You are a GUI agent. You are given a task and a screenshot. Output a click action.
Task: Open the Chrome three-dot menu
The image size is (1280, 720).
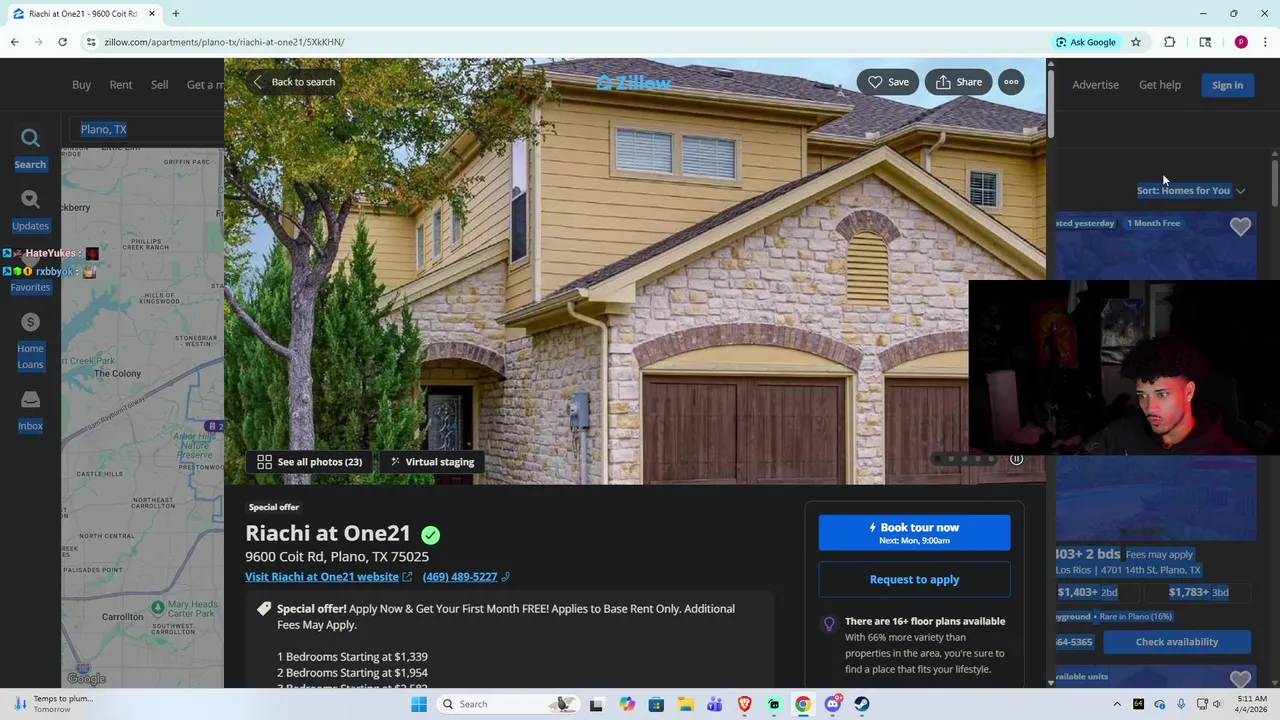[1265, 42]
